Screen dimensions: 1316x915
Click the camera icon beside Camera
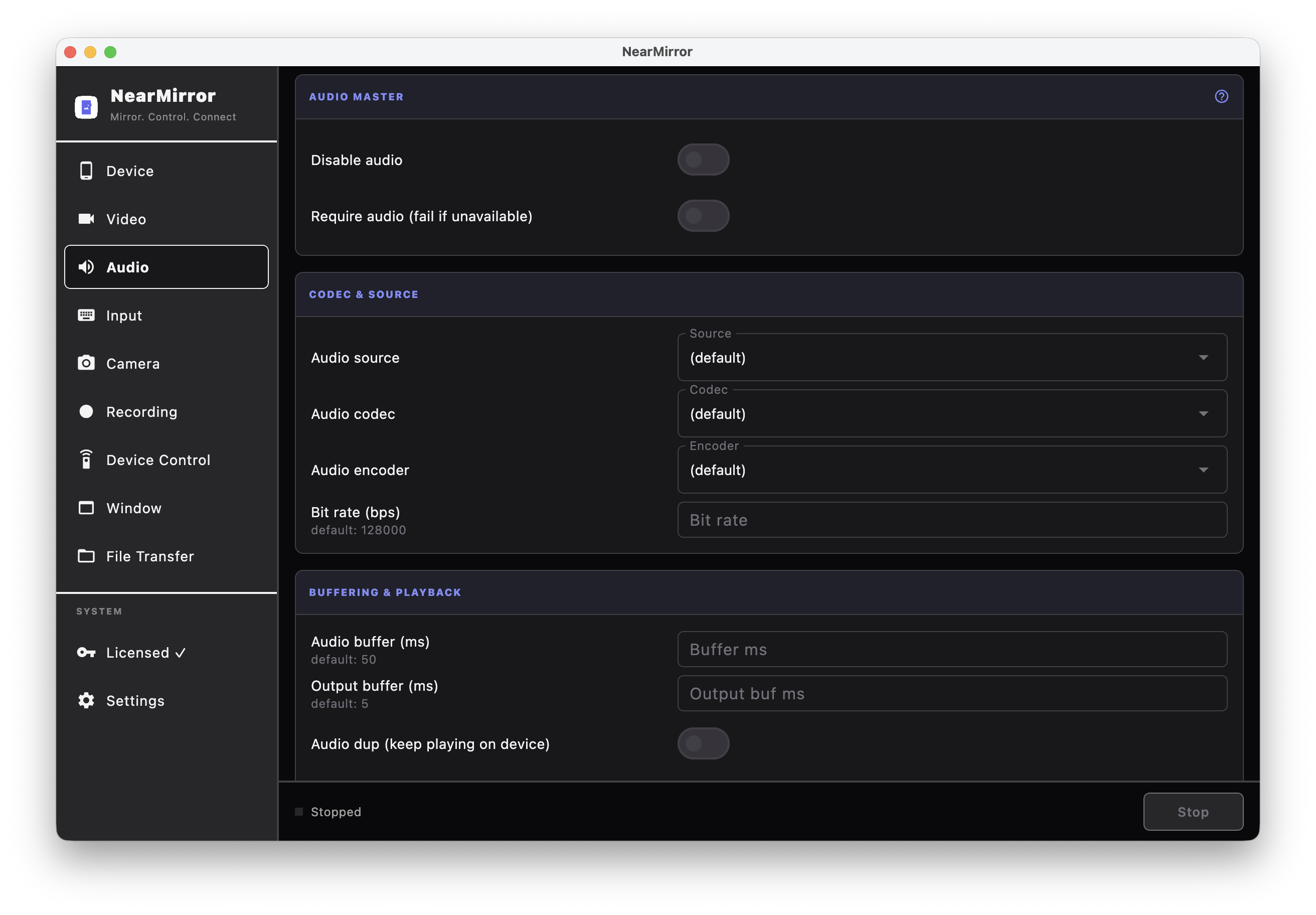[x=86, y=363]
